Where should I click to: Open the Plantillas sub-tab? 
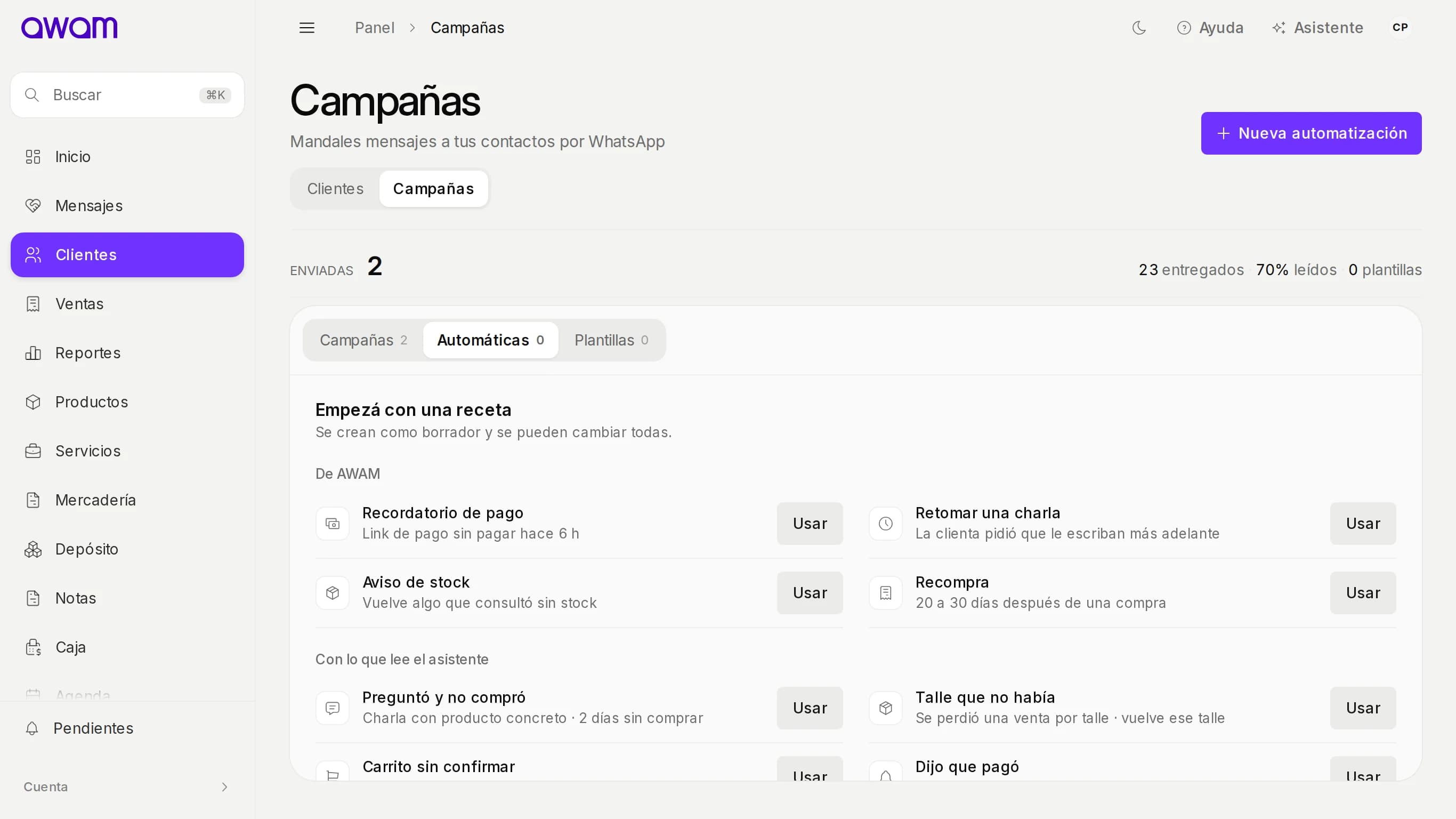611,341
